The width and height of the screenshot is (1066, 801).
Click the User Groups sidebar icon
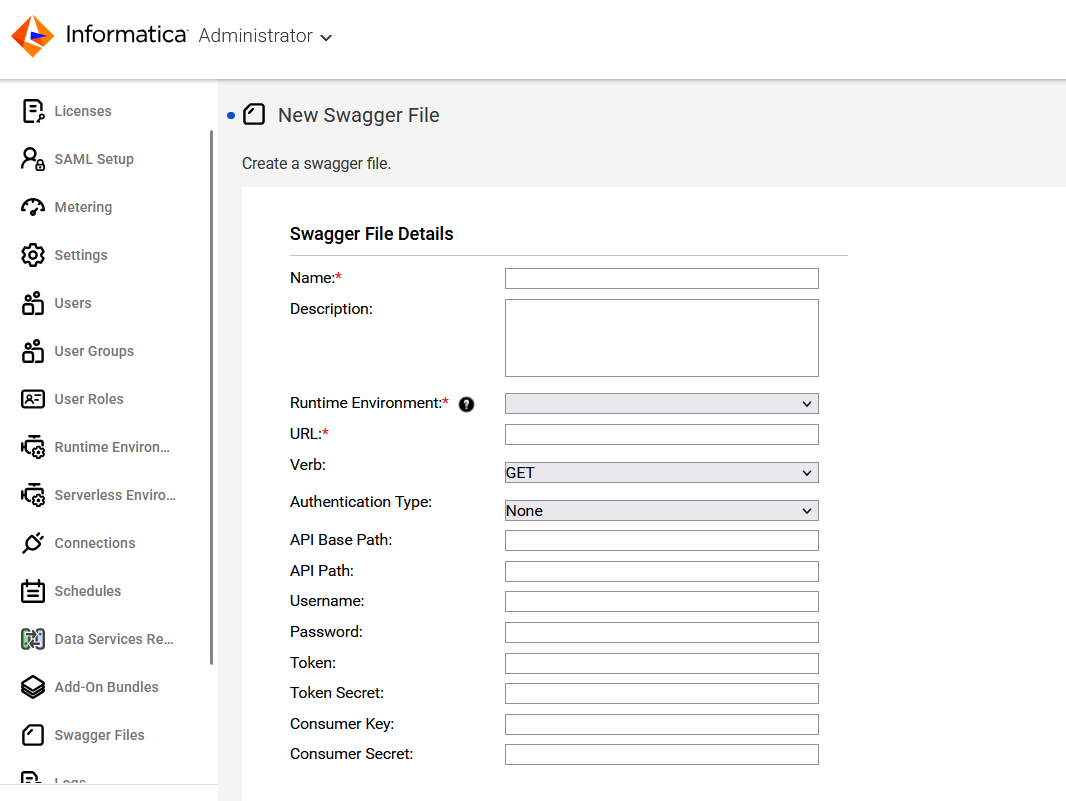point(33,351)
